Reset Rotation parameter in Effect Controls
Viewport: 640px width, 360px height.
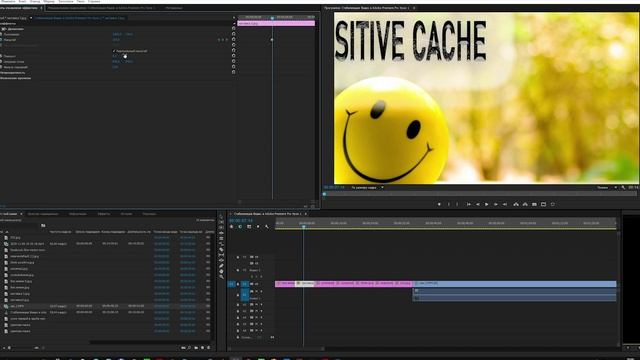pos(233,56)
